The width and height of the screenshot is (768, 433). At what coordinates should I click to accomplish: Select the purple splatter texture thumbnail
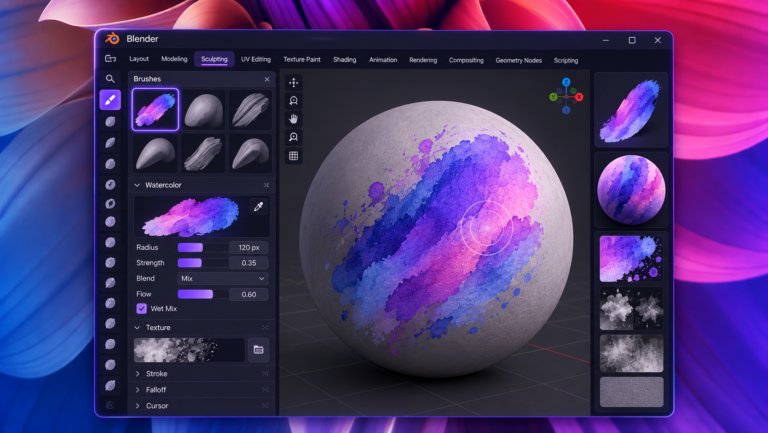[x=631, y=259]
